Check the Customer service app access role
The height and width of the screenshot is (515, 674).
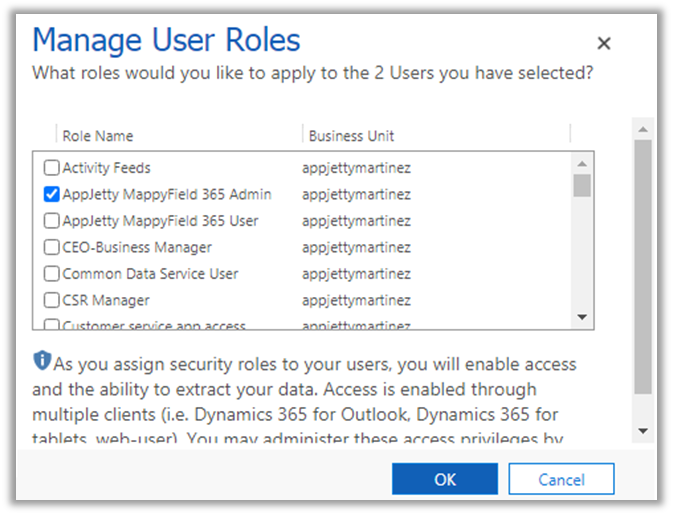coord(52,324)
